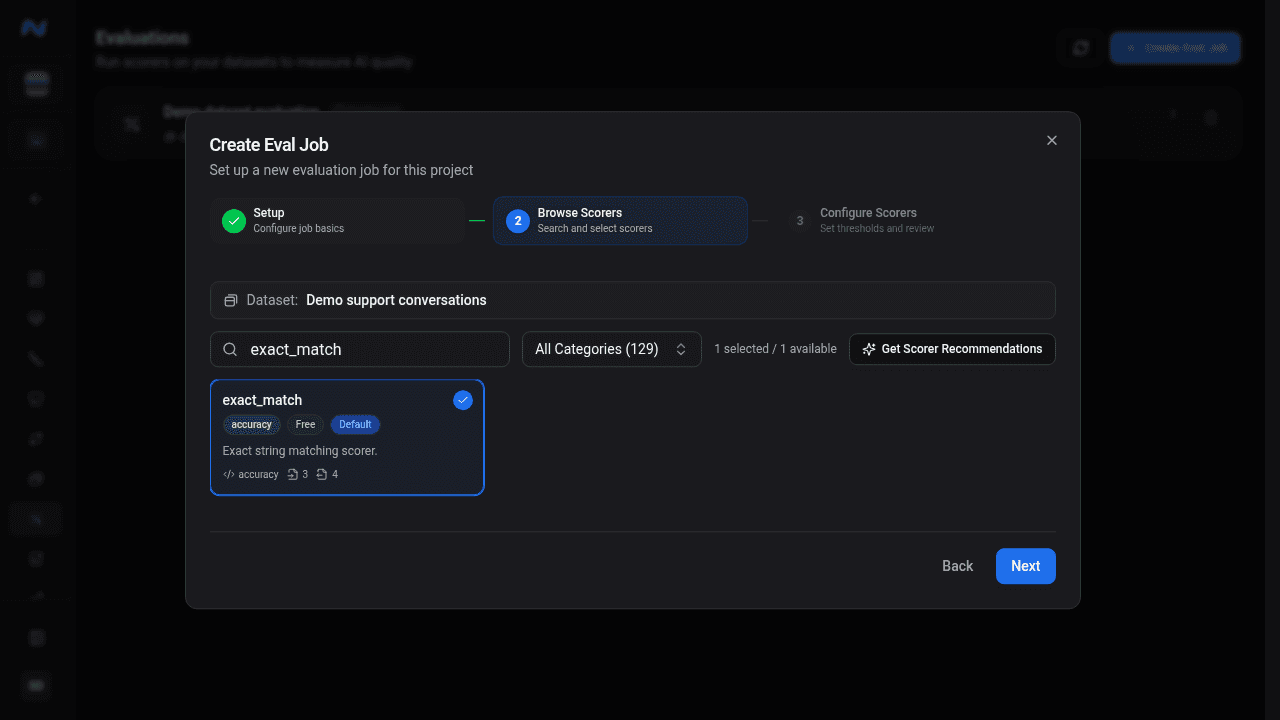The image size is (1280, 720).
Task: Click the magnifier icon in scorer search
Action: [x=230, y=349]
